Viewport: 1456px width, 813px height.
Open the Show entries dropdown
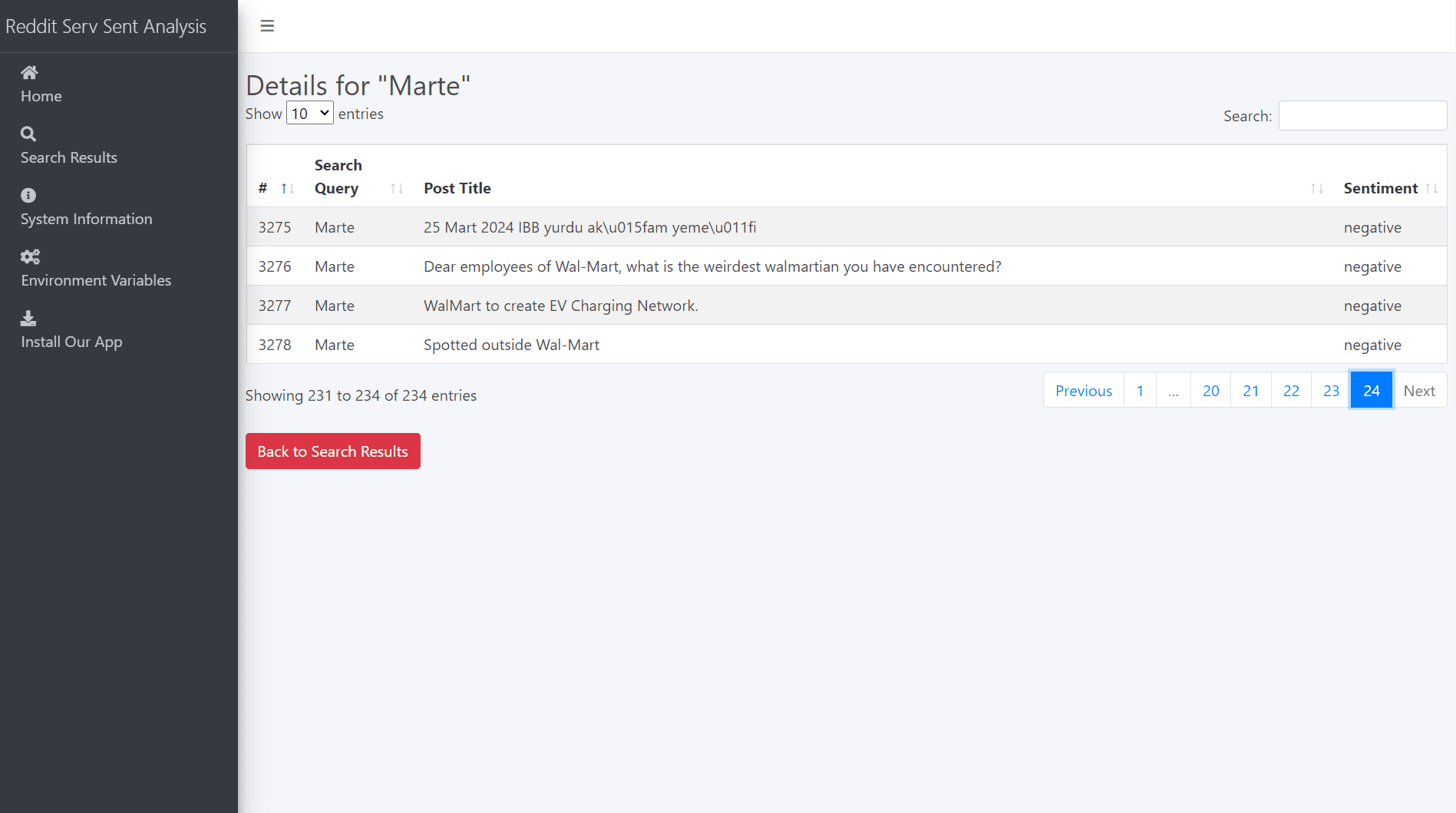(x=309, y=114)
